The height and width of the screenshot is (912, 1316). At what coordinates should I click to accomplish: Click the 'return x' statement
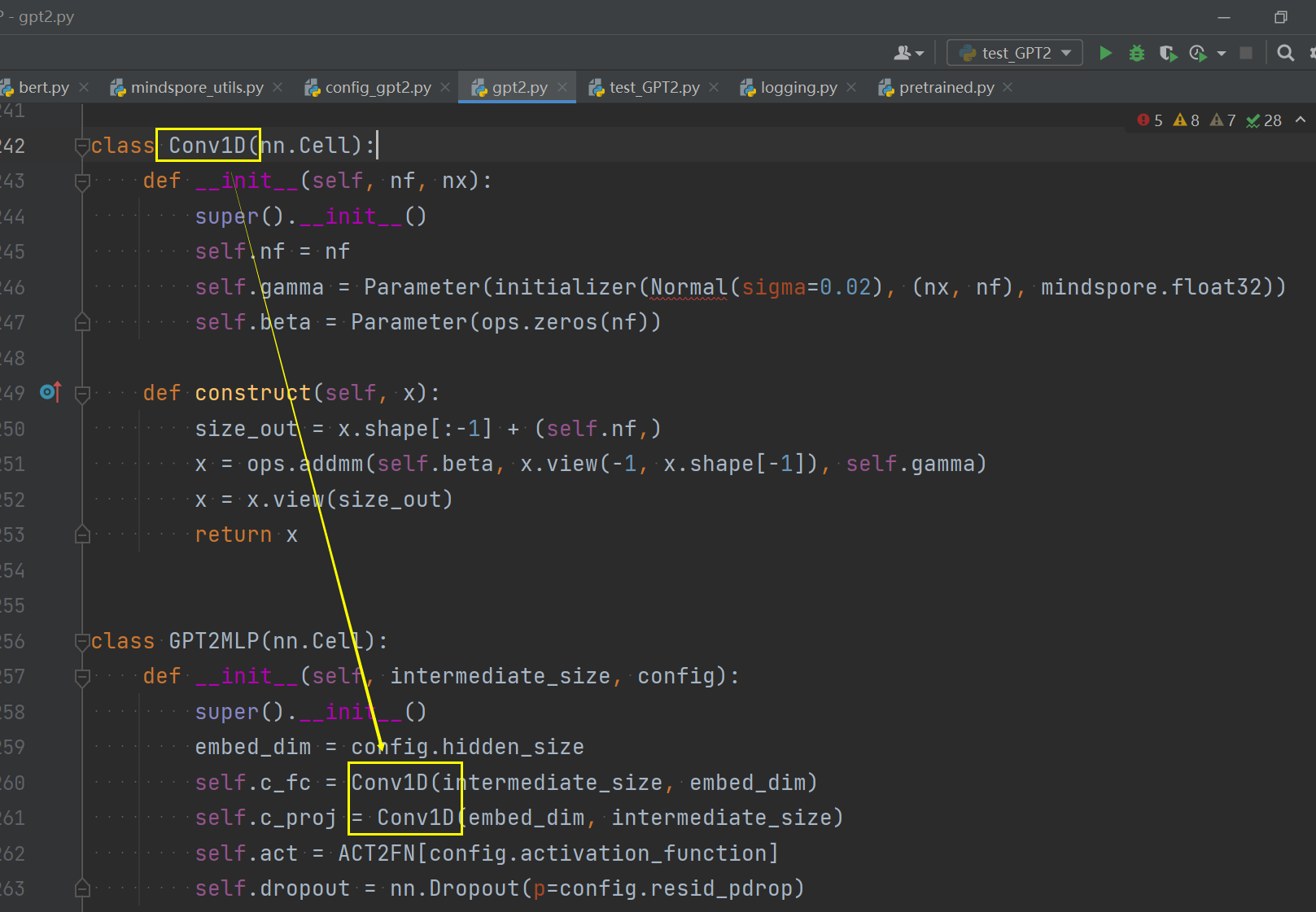coord(247,535)
